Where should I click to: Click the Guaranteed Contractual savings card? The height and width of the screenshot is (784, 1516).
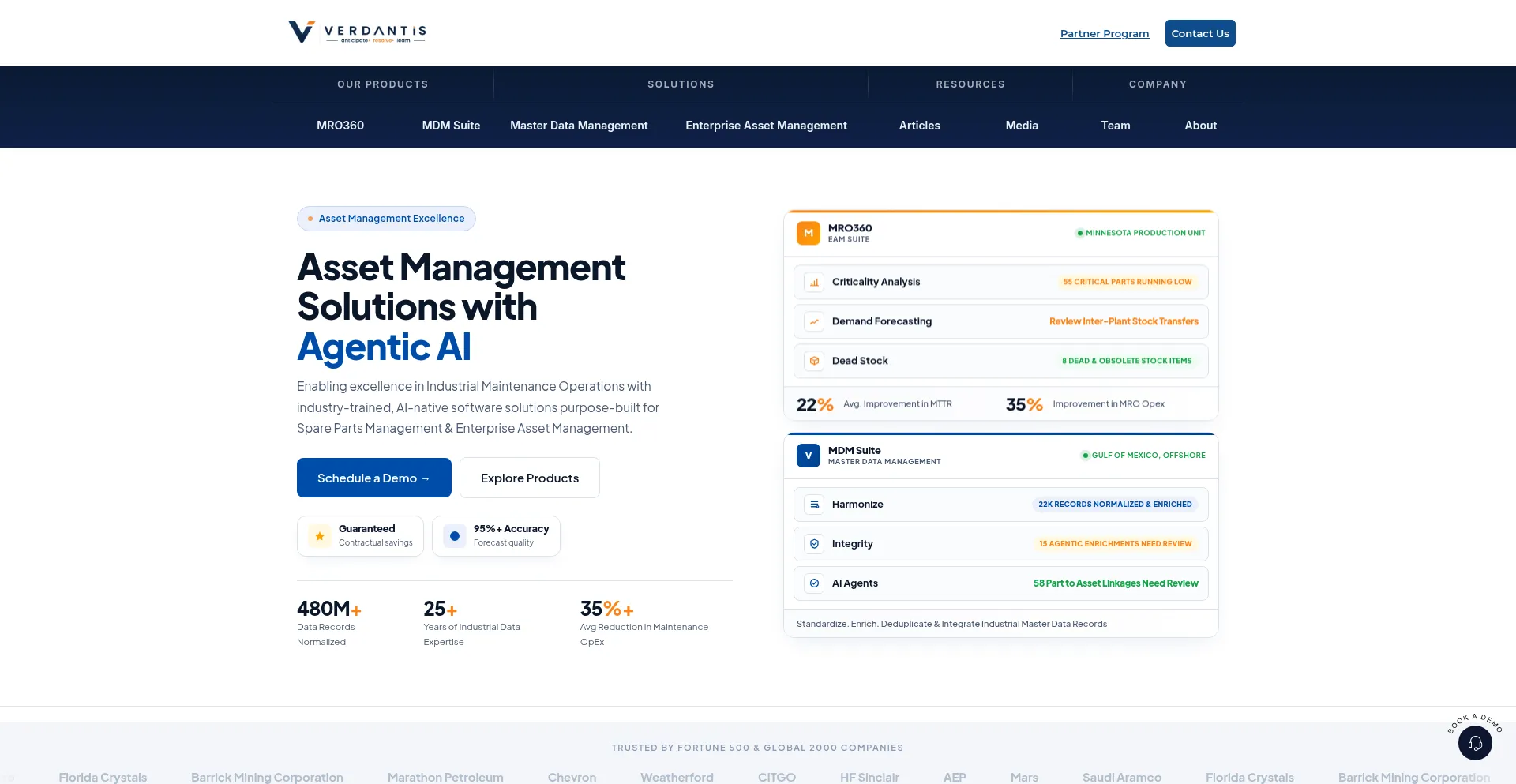[360, 536]
